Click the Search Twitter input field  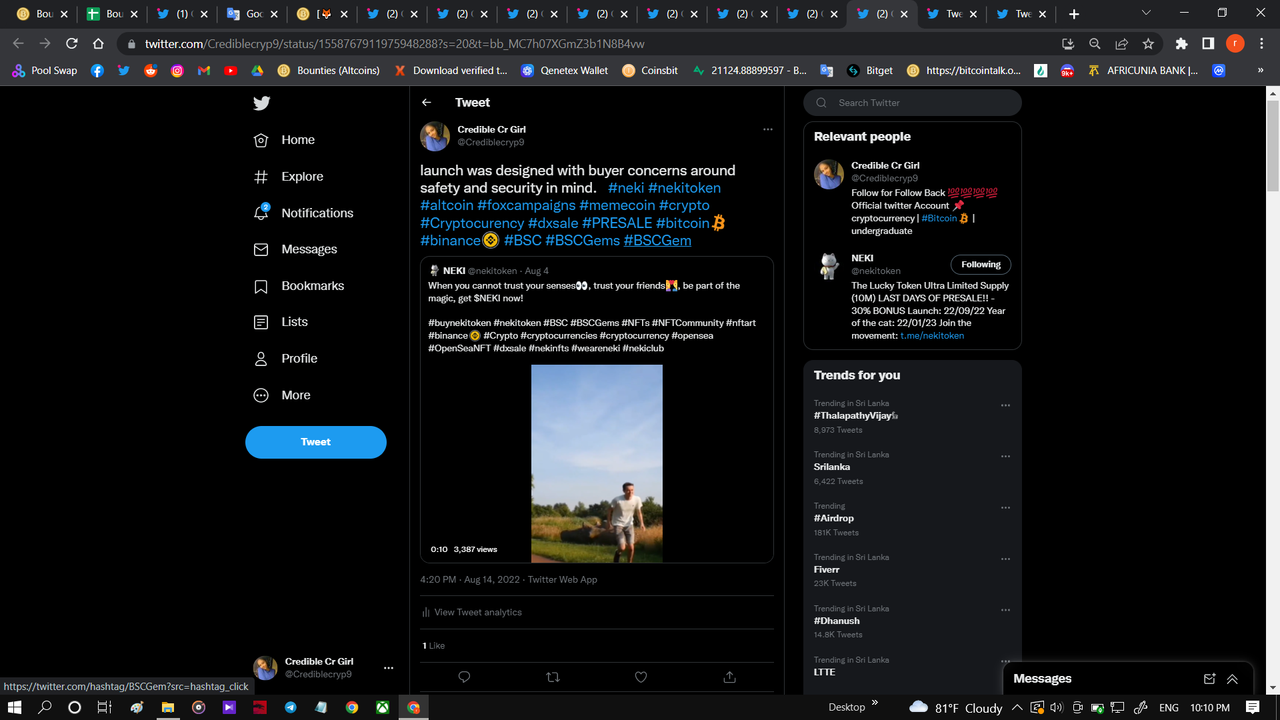912,102
